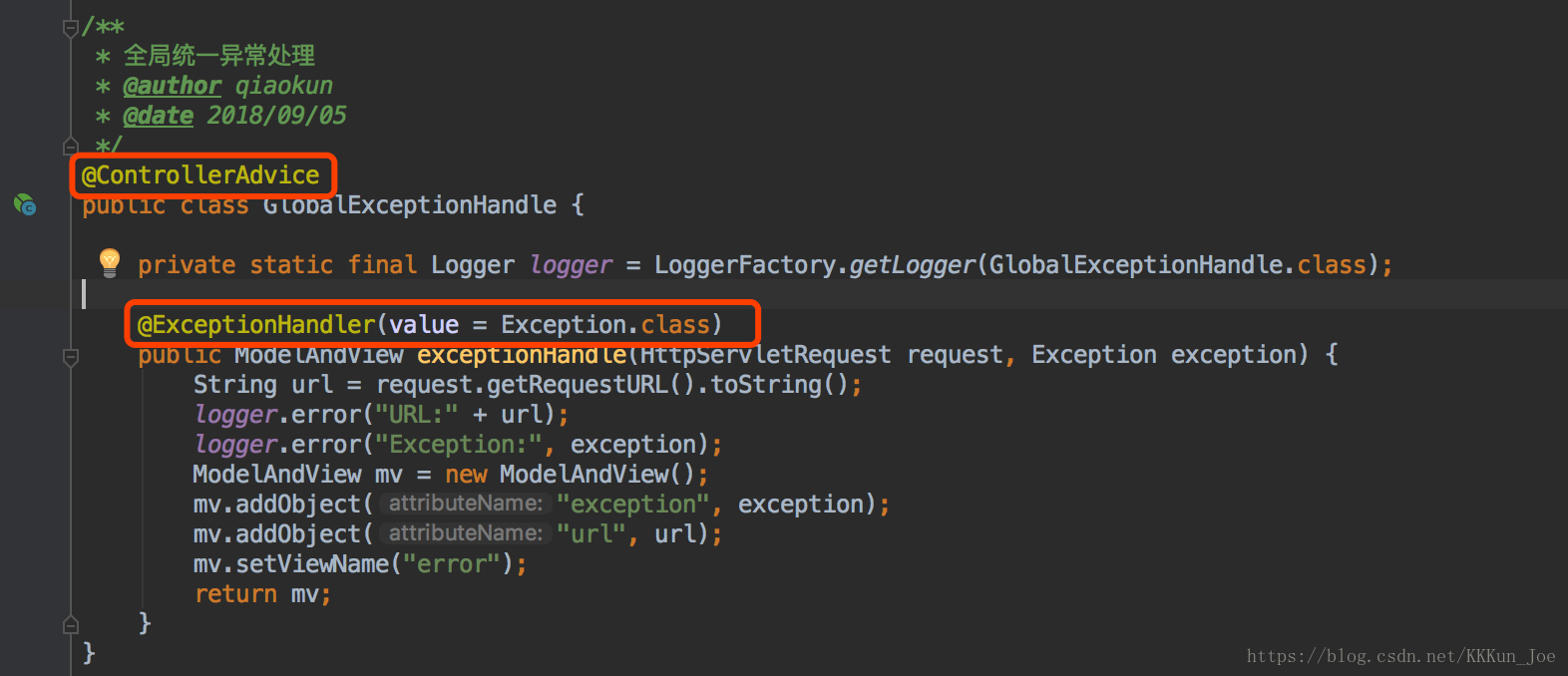Collapse the Javadoc comment at its opening fold marker

(70, 28)
